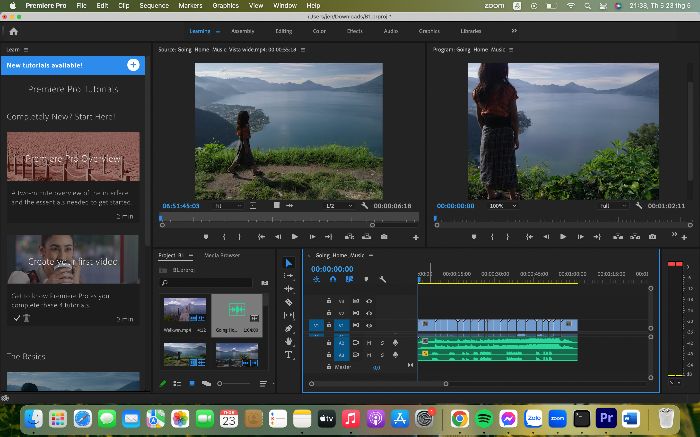Click Drag Video Only filmstrip icon
Viewport: 700px width, 437px height.
click(277, 205)
